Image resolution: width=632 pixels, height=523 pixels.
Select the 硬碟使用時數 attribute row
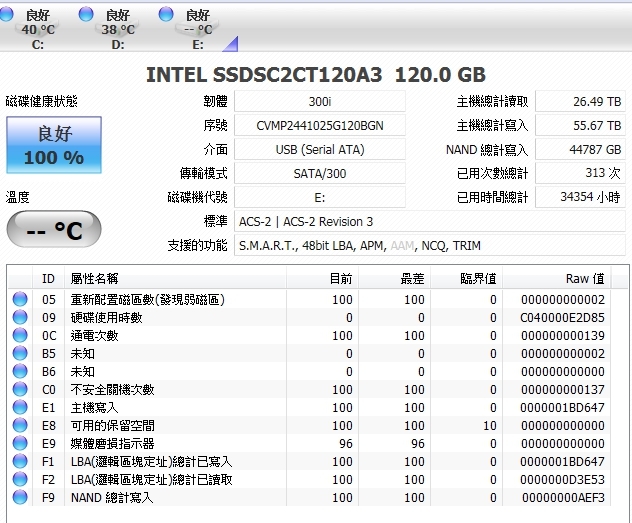pyautogui.click(x=309, y=318)
